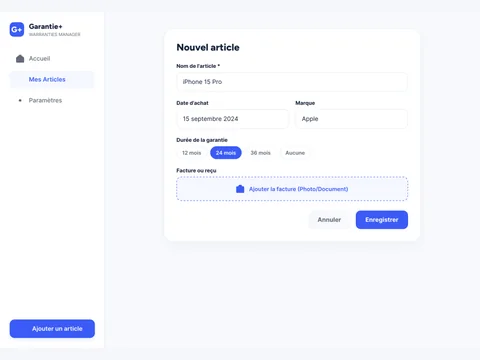Screen dimensions: 480x360
Task: Click the home icon beside Accueil
Action: point(20,59)
